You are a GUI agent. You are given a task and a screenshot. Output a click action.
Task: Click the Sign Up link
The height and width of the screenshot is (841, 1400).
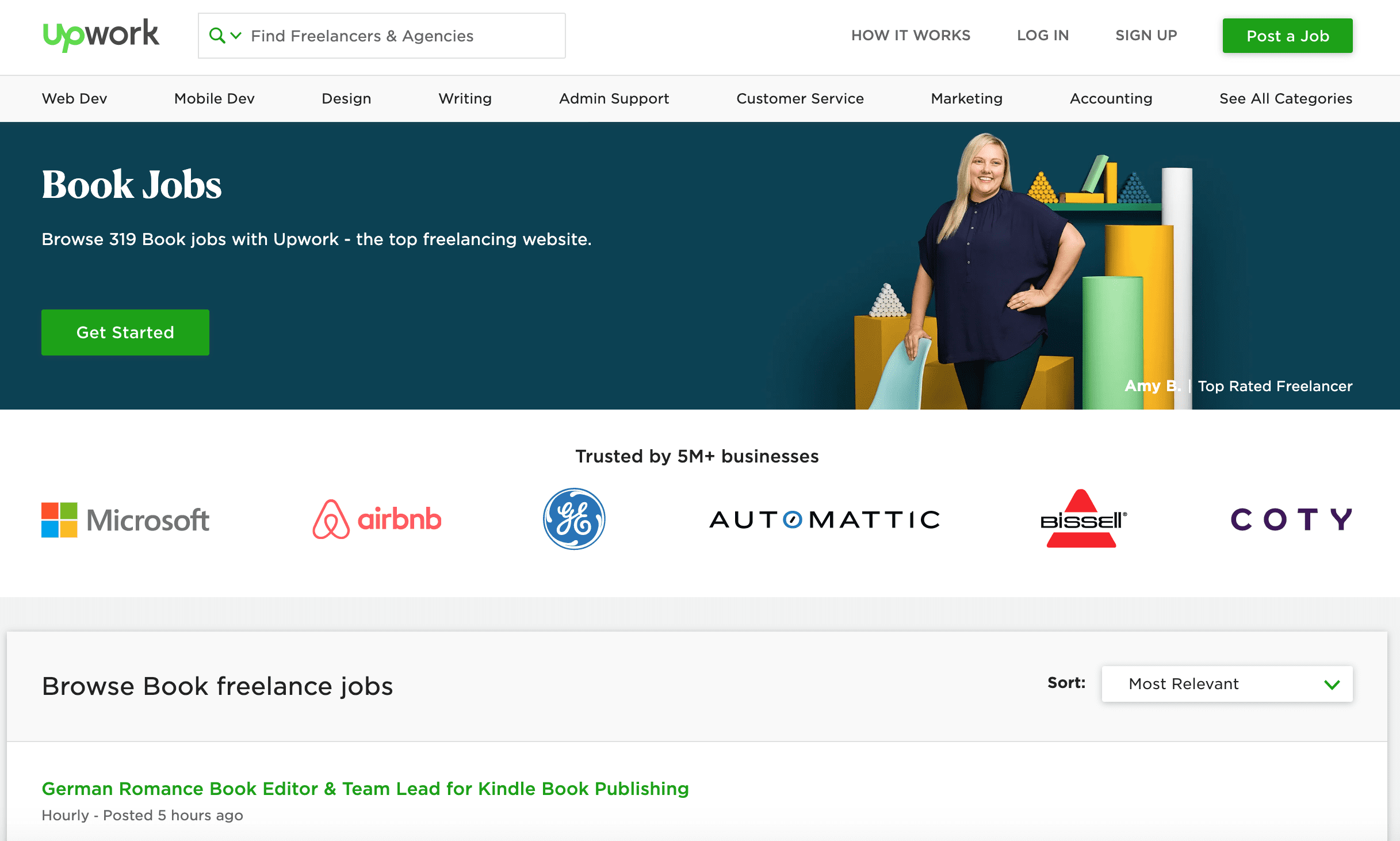[1146, 36]
